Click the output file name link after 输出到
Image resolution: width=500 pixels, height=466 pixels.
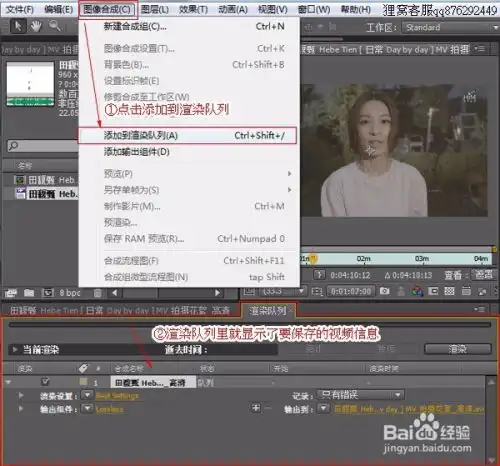(x=409, y=409)
